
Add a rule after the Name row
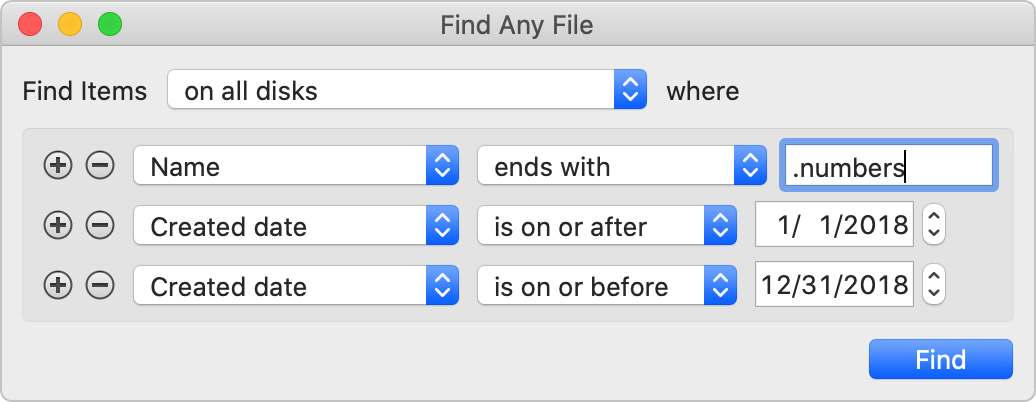[59, 166]
